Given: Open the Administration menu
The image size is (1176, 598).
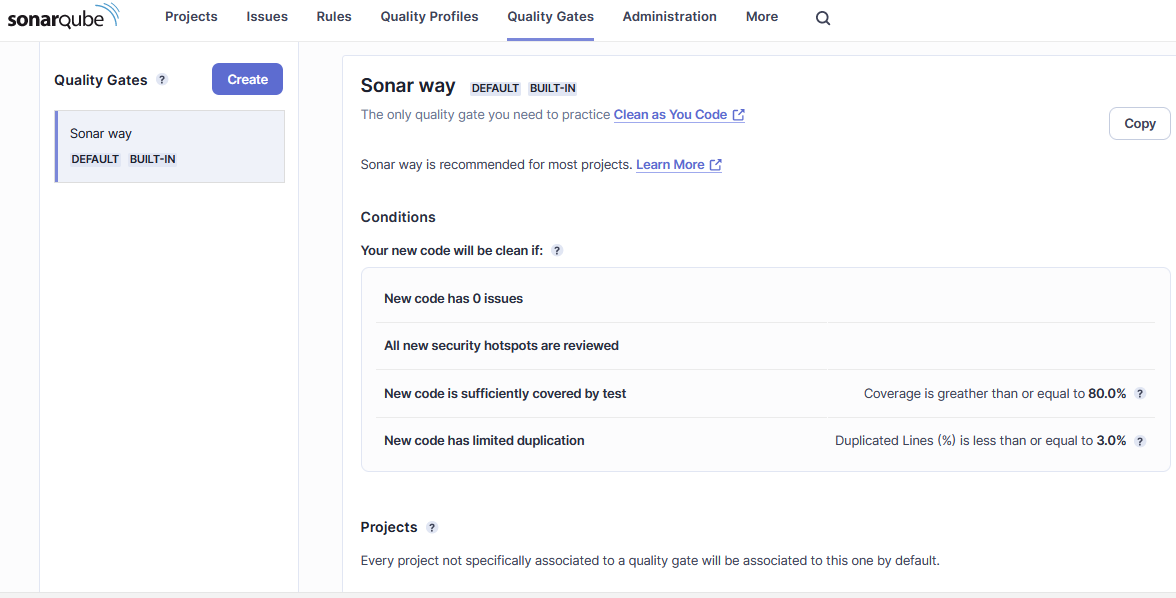Looking at the screenshot, I should (x=670, y=17).
